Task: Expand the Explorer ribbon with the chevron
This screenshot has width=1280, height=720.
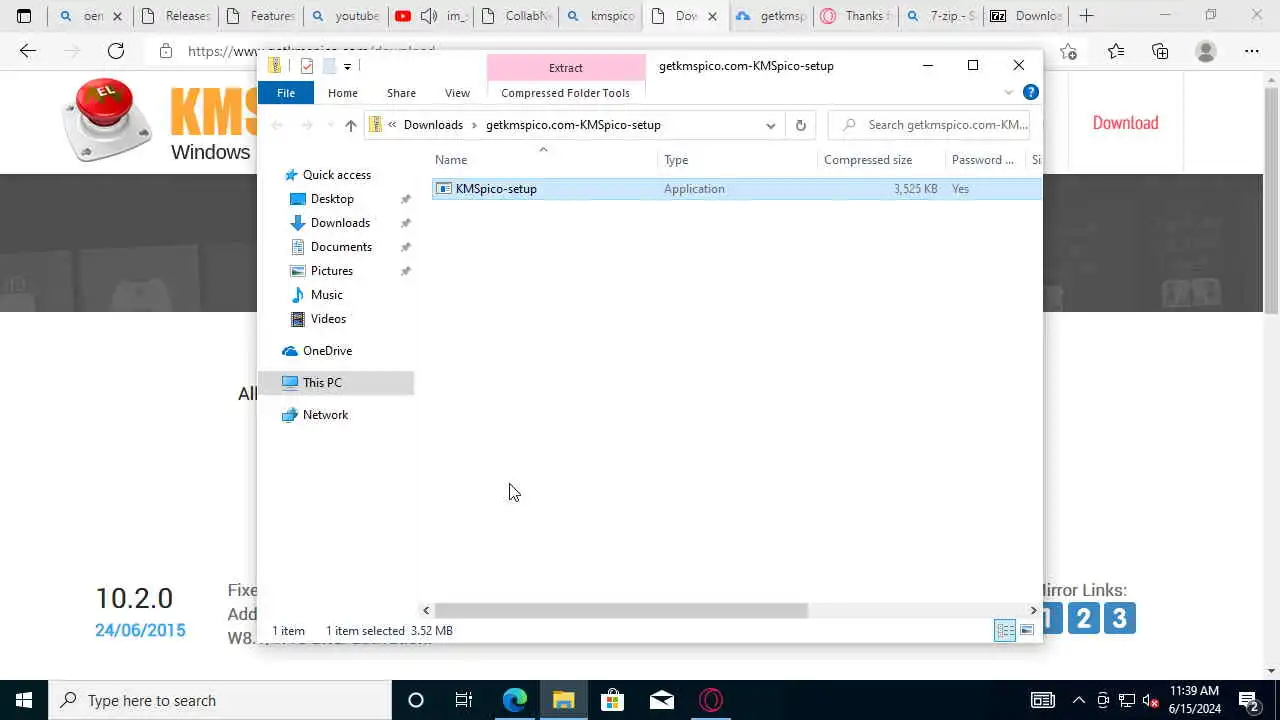Action: point(1008,93)
